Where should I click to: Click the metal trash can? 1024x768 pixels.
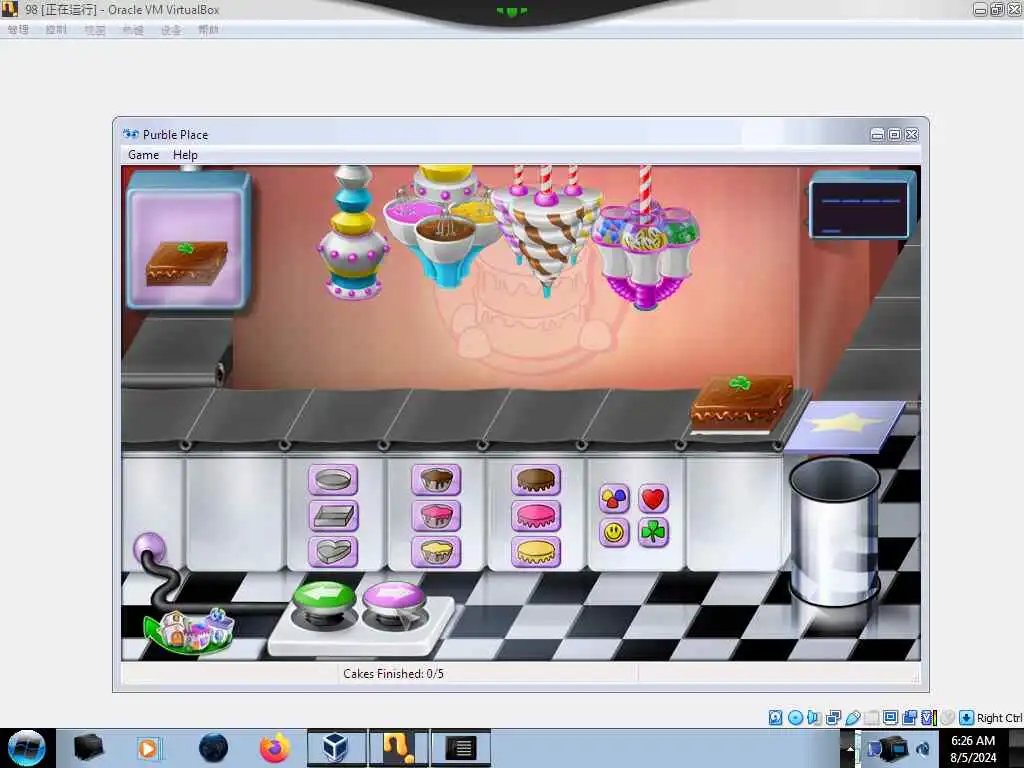[x=835, y=532]
